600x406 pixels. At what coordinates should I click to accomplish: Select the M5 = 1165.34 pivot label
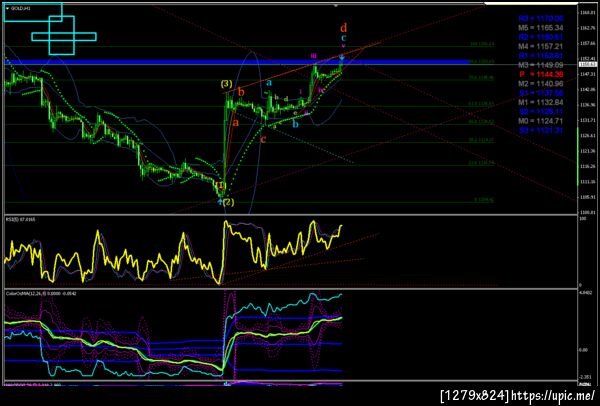pos(542,28)
